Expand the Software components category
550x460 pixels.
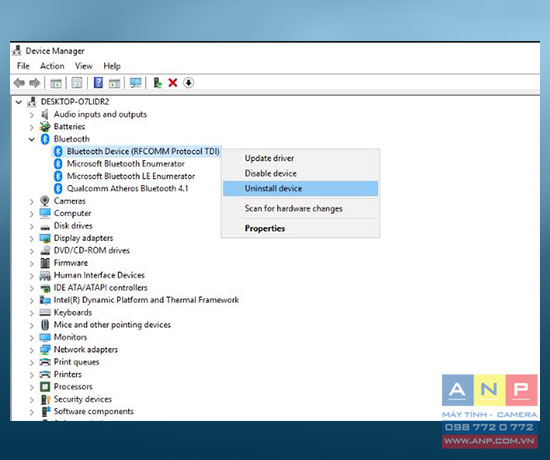(x=32, y=412)
